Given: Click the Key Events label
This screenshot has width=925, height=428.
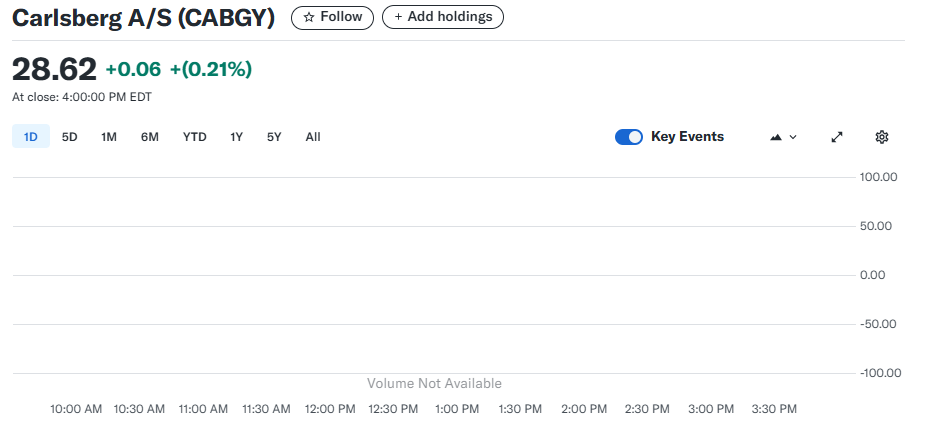Looking at the screenshot, I should [x=687, y=137].
